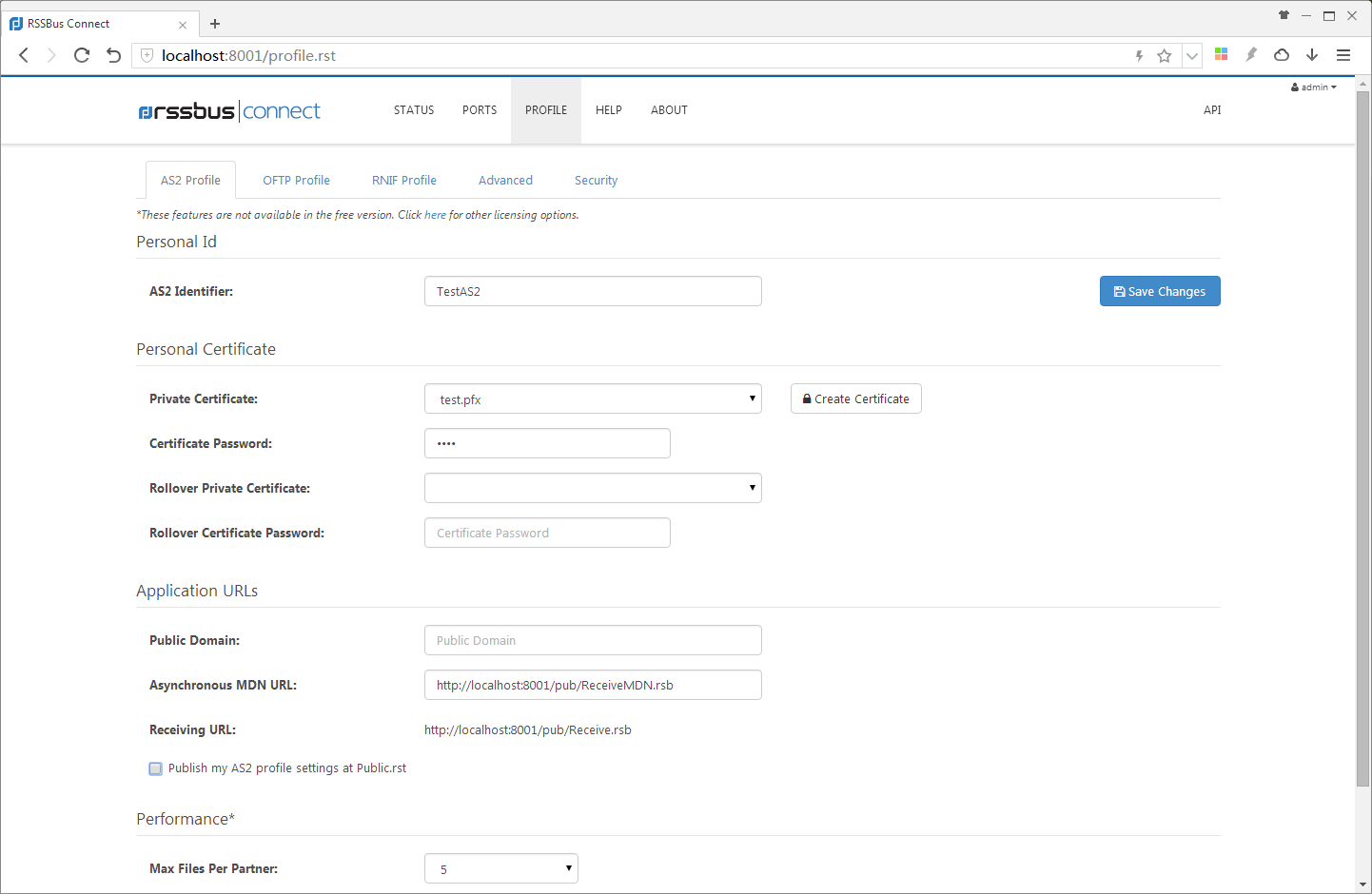Click the lightning bolt icon in address bar
Screen dimensions: 1372x894
(1139, 56)
